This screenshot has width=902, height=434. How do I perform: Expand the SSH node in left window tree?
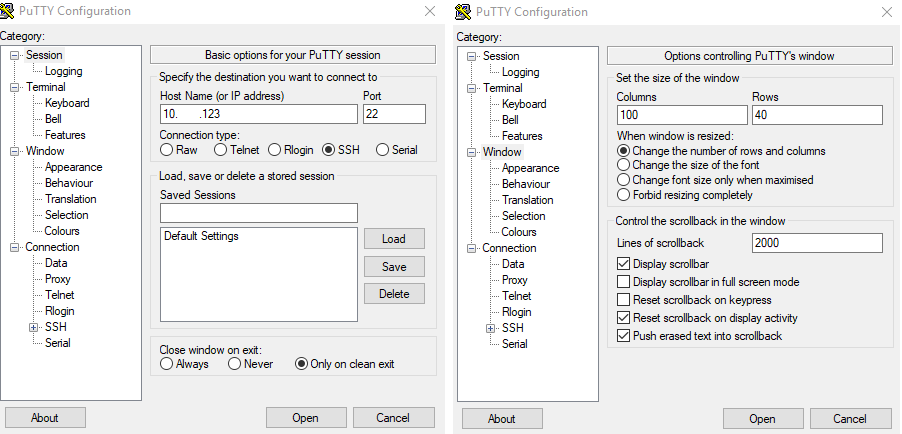33,327
